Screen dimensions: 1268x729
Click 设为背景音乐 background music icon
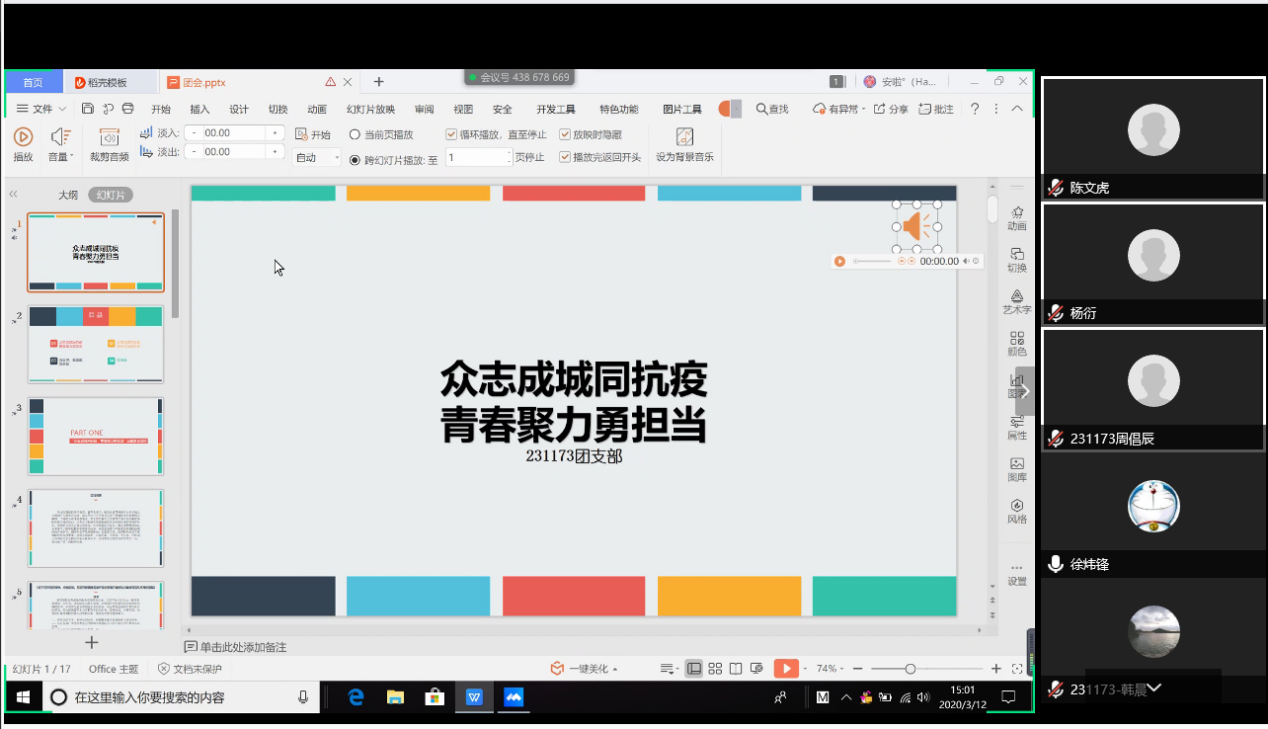tap(684, 138)
